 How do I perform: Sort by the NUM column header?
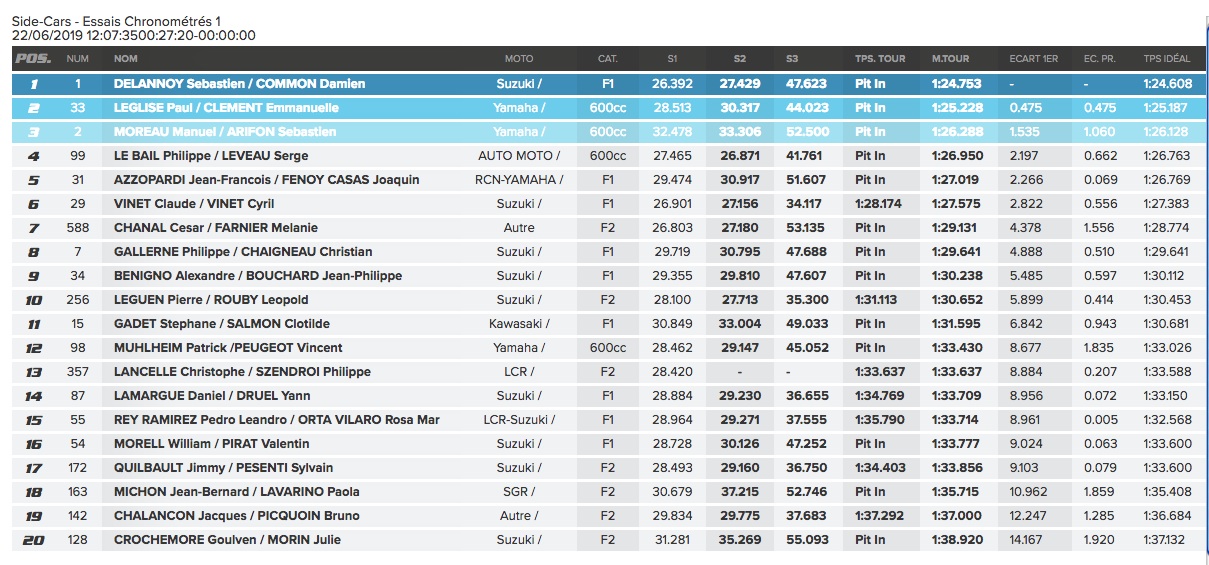78,59
